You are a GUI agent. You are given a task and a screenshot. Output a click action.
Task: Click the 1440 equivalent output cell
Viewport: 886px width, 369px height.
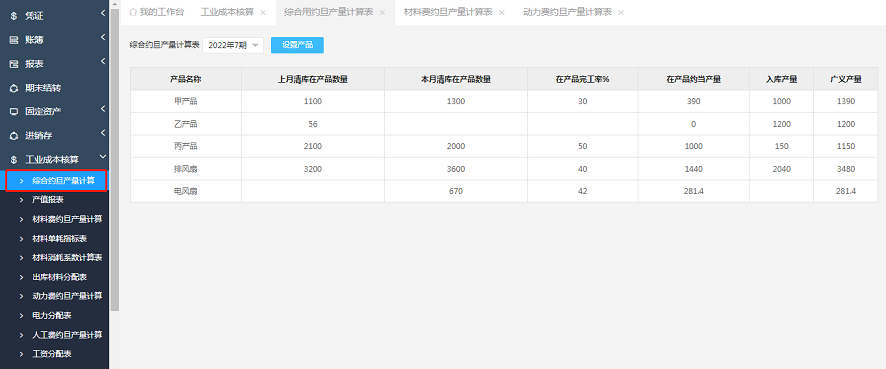(x=694, y=169)
